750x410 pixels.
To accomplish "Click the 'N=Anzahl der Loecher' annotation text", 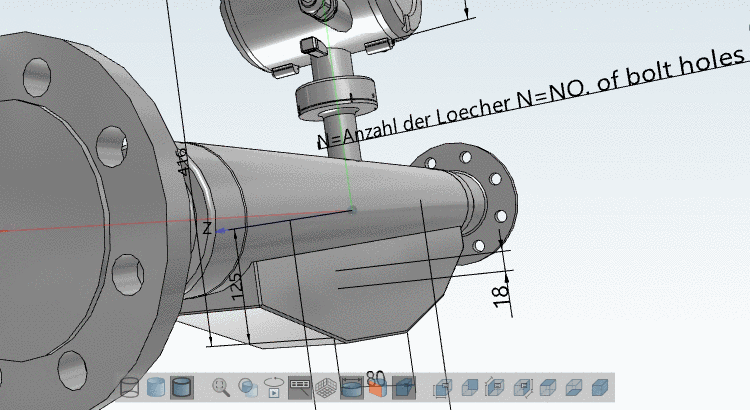I will coord(415,121).
